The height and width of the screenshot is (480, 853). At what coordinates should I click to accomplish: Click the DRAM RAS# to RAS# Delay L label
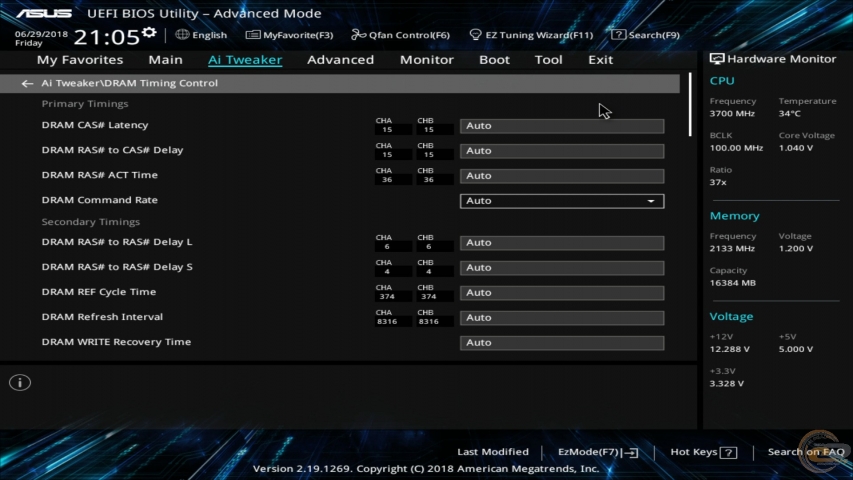pyautogui.click(x=117, y=242)
